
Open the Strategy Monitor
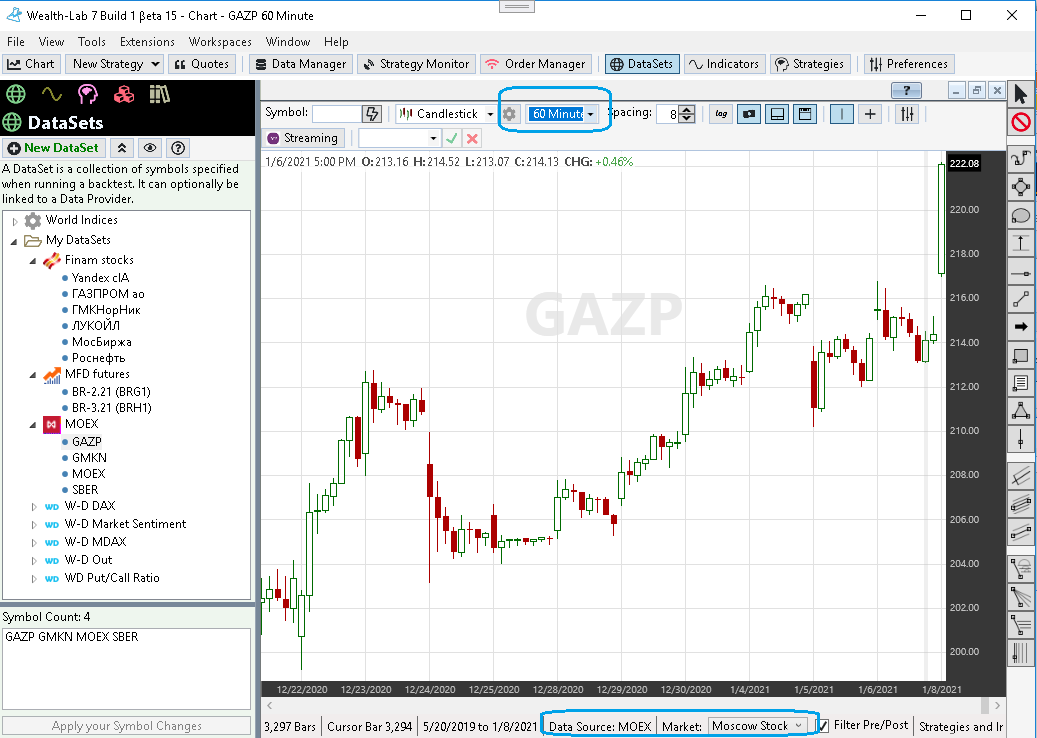[416, 64]
